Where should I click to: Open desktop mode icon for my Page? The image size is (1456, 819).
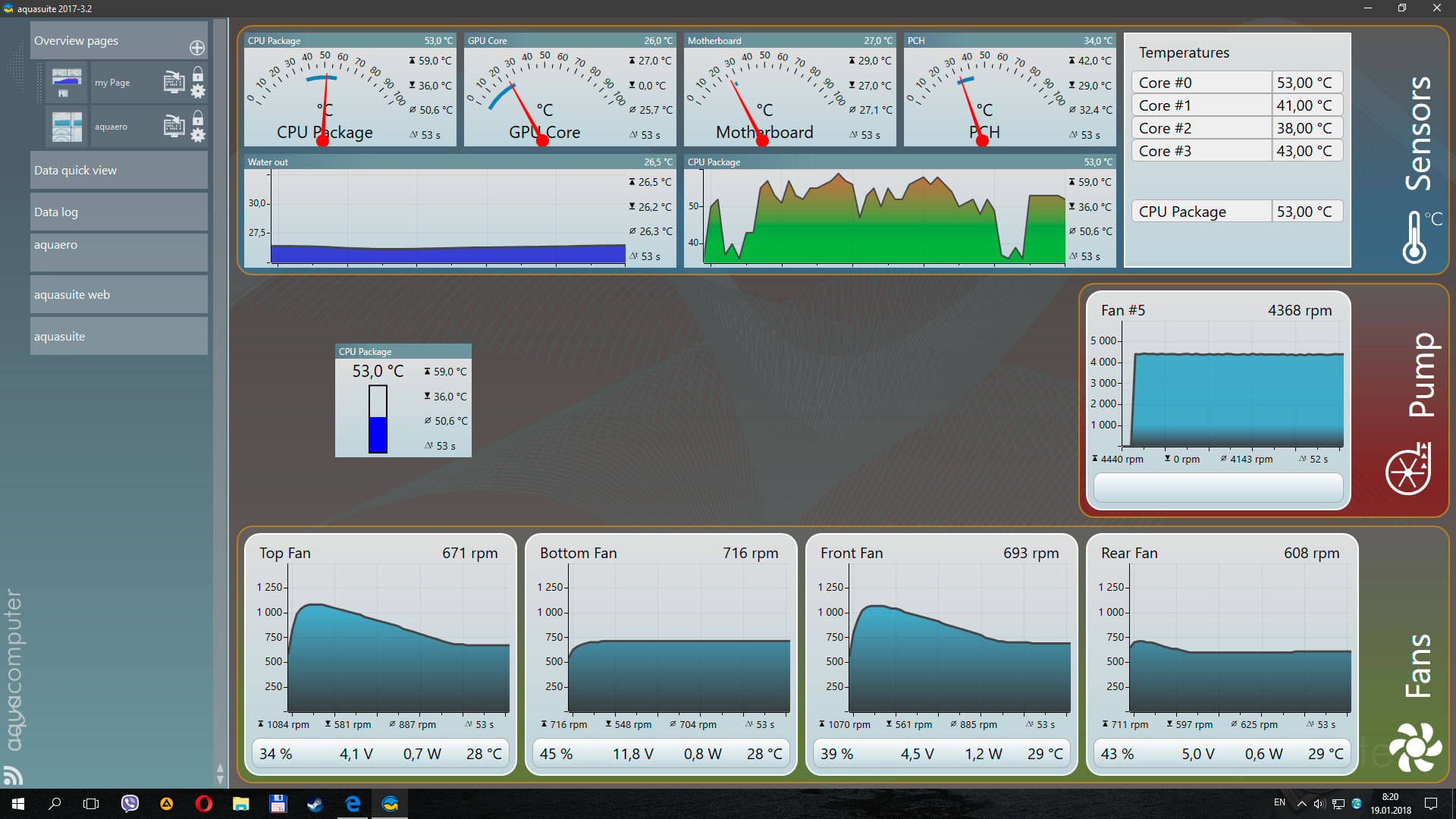coord(174,82)
